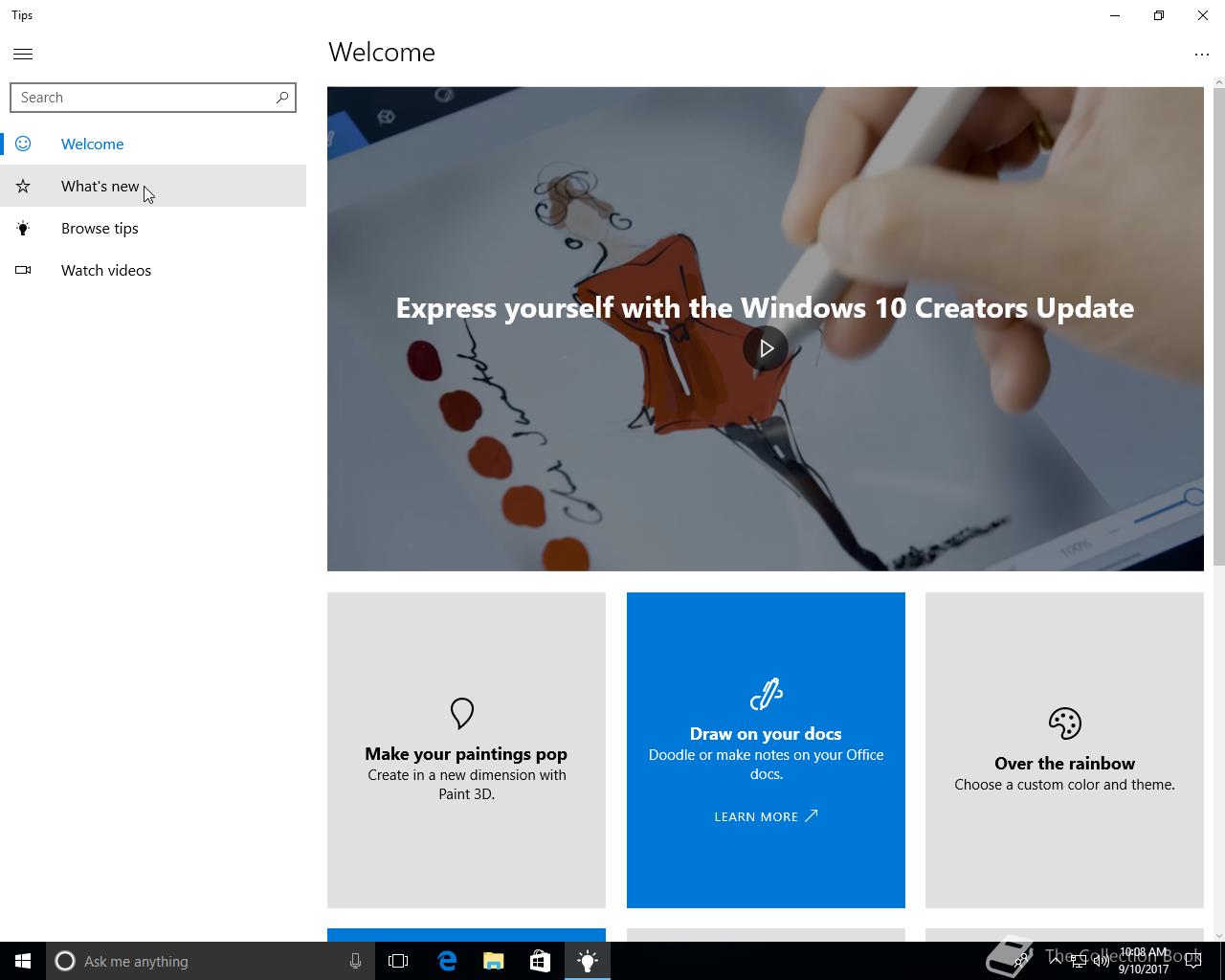The width and height of the screenshot is (1225, 980).
Task: Focus the Search input field
Action: click(153, 98)
